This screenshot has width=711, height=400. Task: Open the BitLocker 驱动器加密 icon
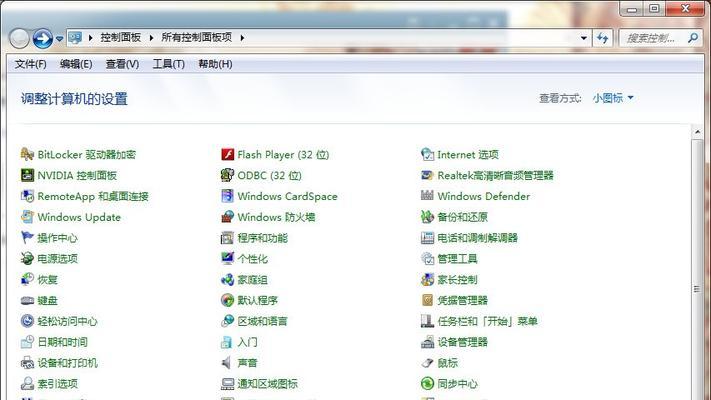pos(27,155)
